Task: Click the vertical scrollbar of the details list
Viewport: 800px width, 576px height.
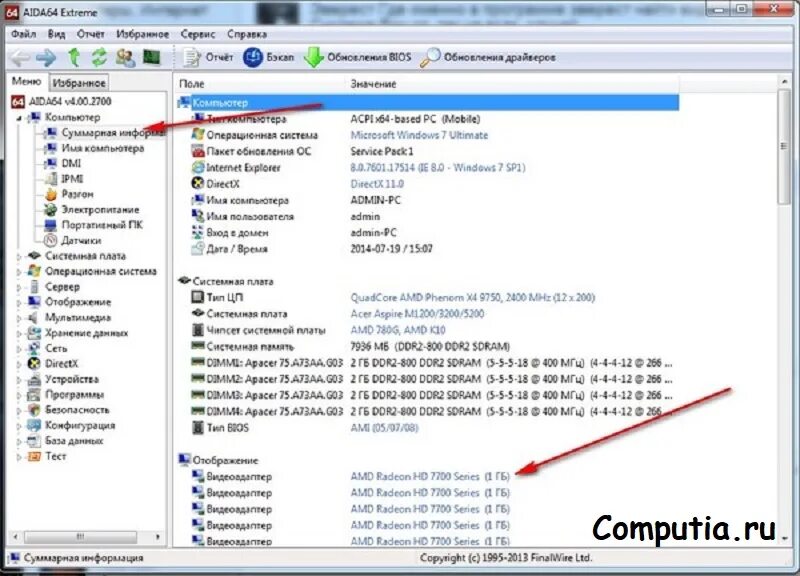Action: 785,309
